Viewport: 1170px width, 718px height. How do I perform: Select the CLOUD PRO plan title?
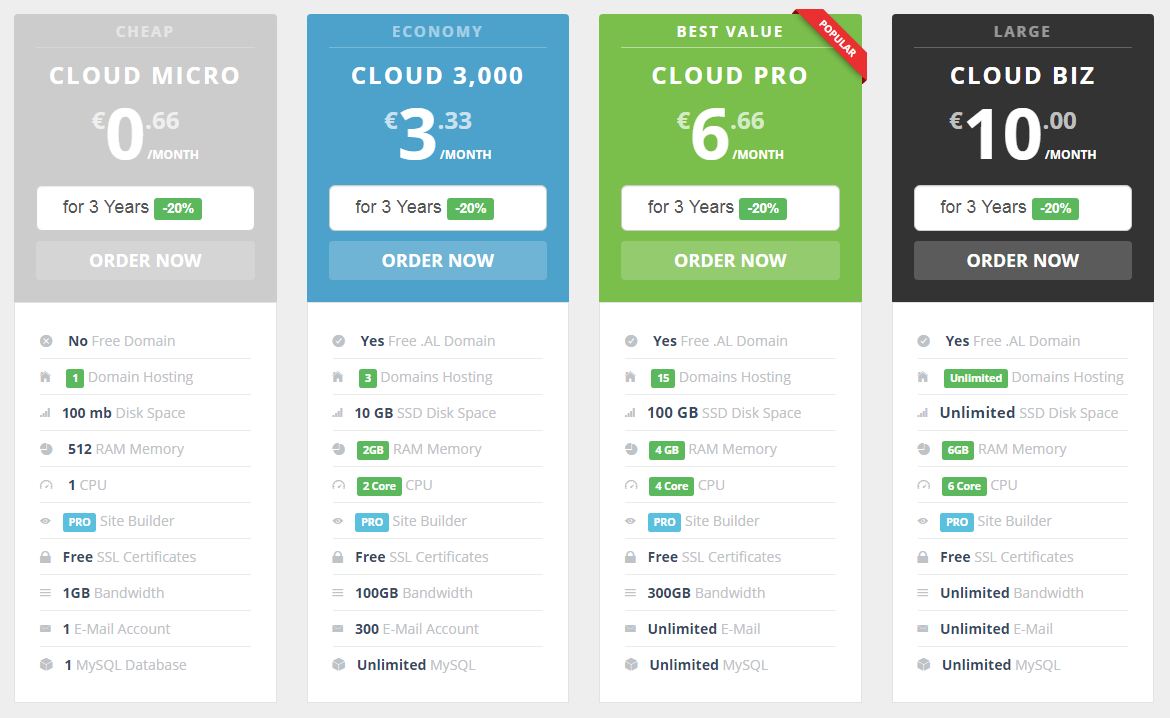[x=730, y=75]
